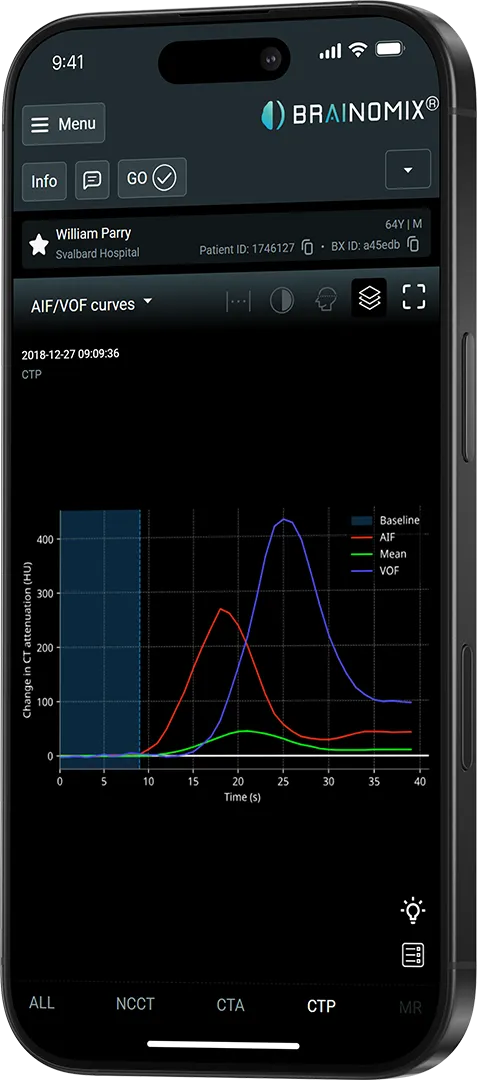Open patient Info panel
This screenshot has width=477, height=1080.
44,180
